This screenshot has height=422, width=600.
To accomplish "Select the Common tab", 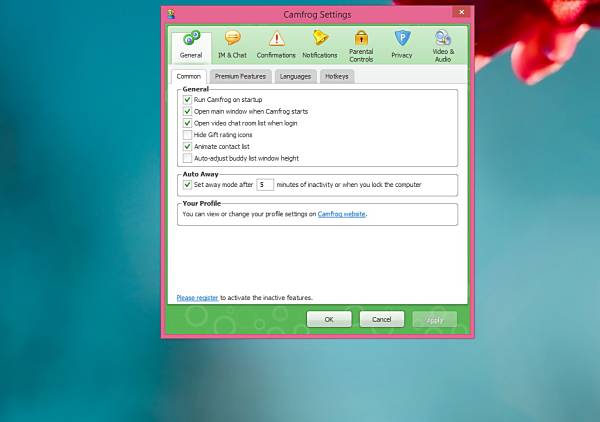I will pyautogui.click(x=189, y=77).
